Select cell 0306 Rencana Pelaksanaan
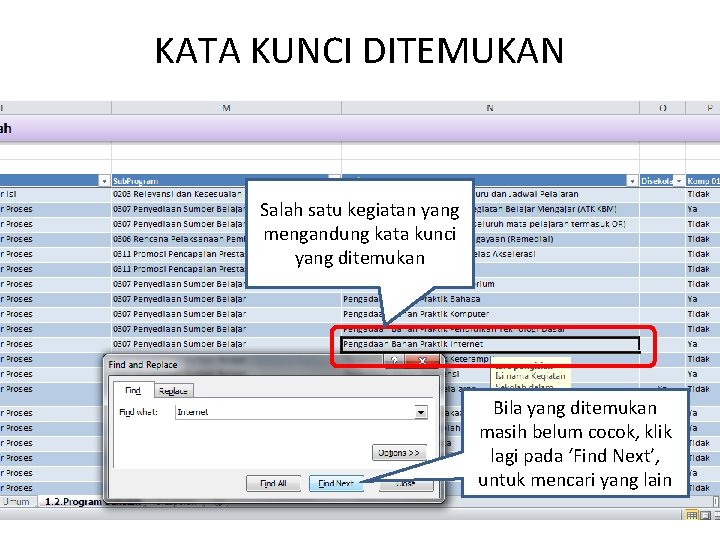720x540 pixels. pos(179,239)
